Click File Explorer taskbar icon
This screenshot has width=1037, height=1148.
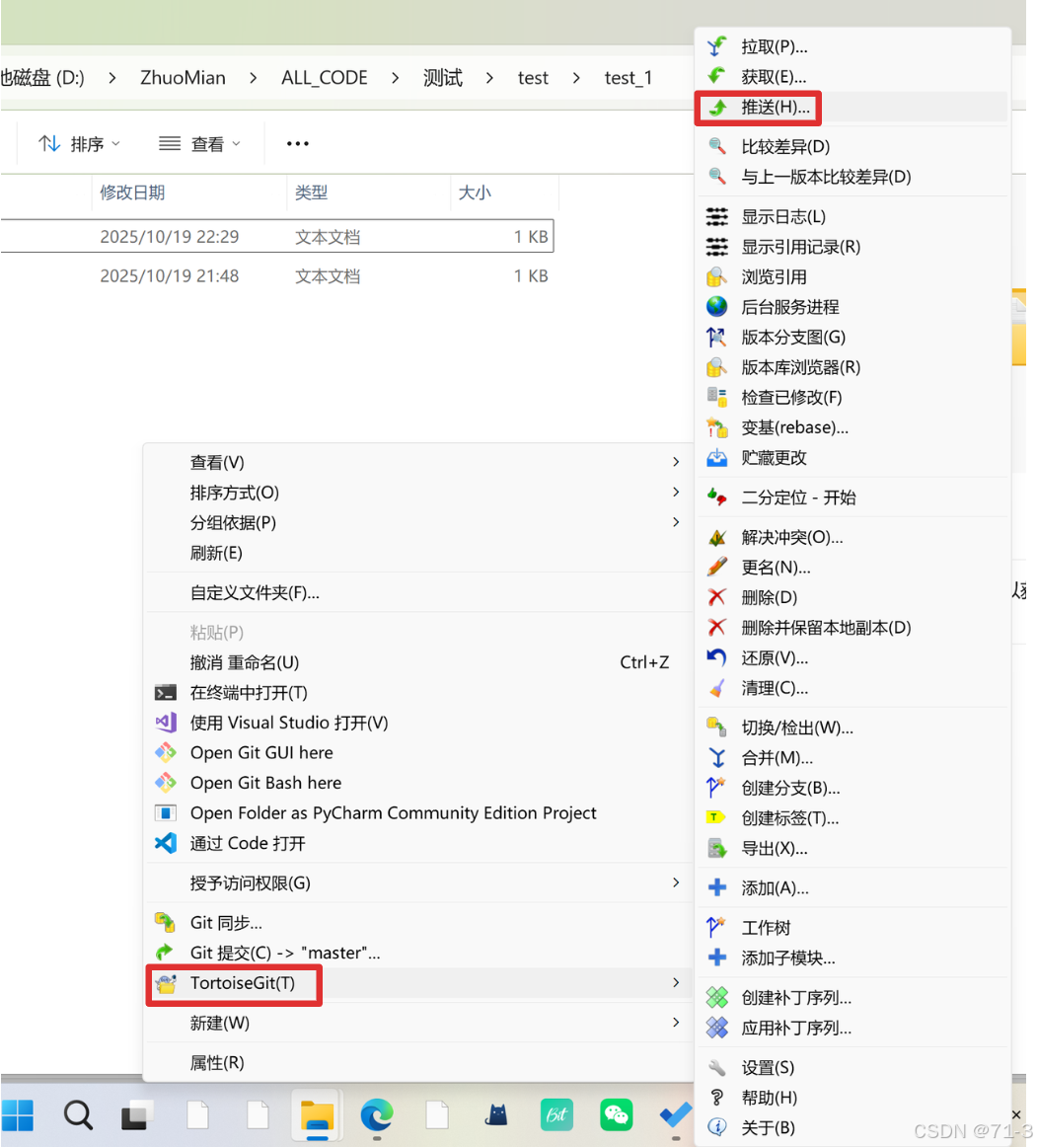click(x=317, y=1116)
